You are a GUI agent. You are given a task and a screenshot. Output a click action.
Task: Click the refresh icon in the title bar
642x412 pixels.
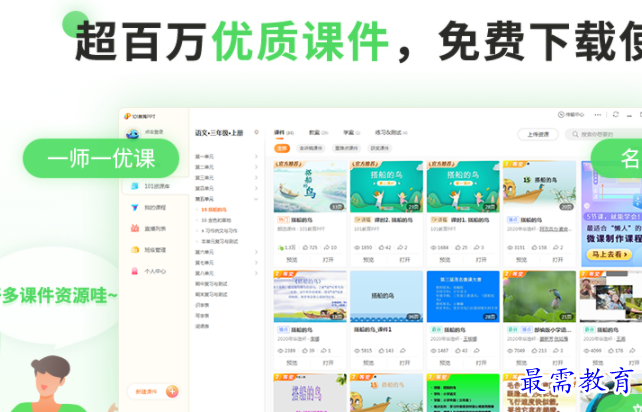[615, 115]
